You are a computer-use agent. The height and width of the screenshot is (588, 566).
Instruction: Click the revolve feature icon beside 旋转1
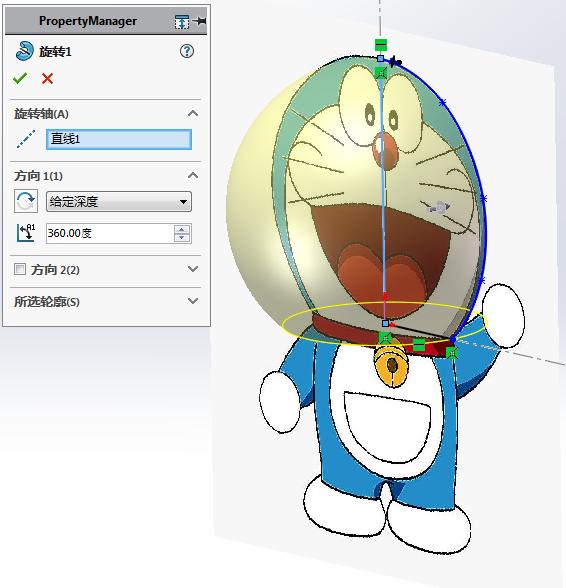coord(24,51)
